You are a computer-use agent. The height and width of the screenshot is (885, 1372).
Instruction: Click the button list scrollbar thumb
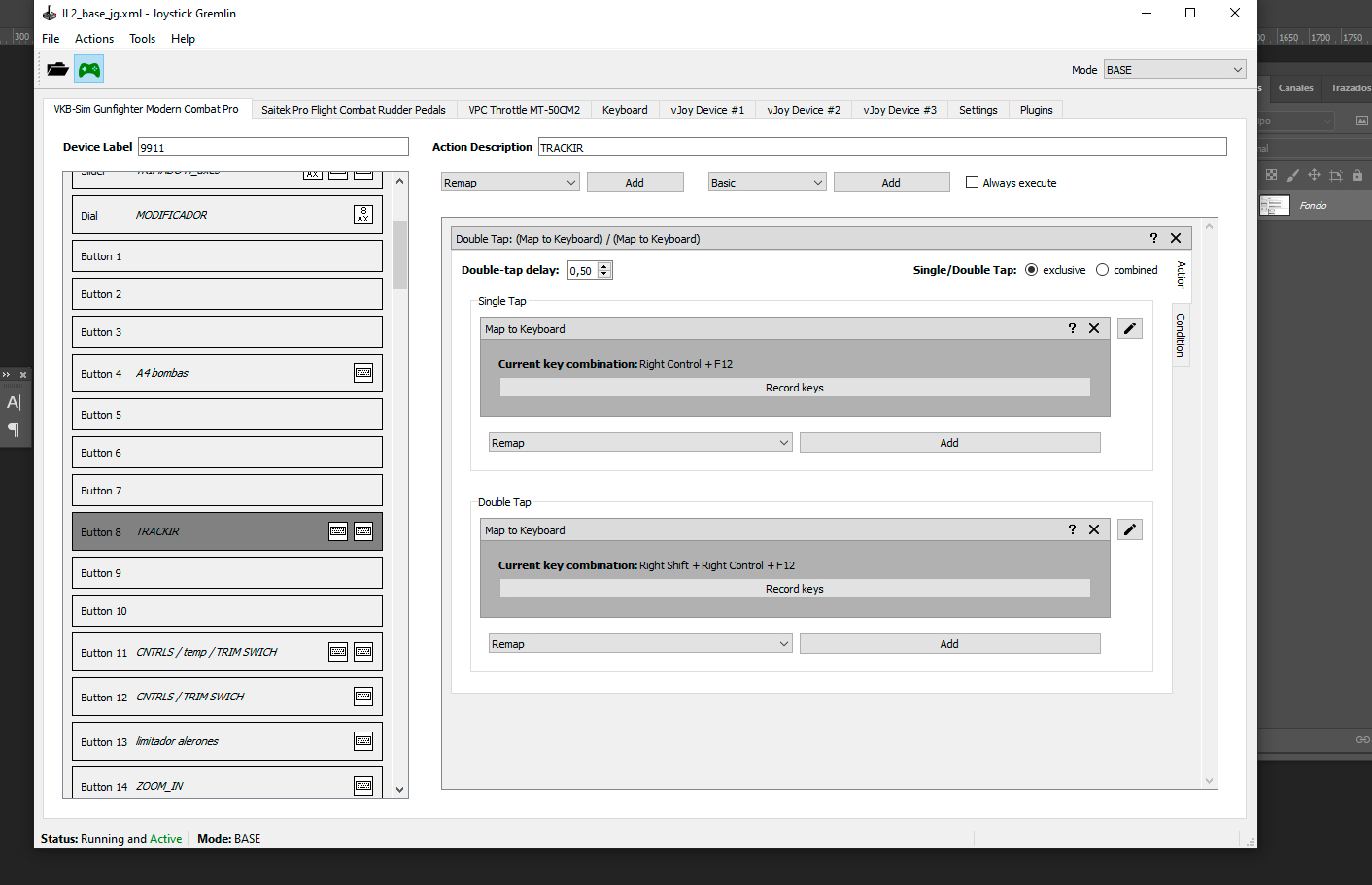point(399,255)
